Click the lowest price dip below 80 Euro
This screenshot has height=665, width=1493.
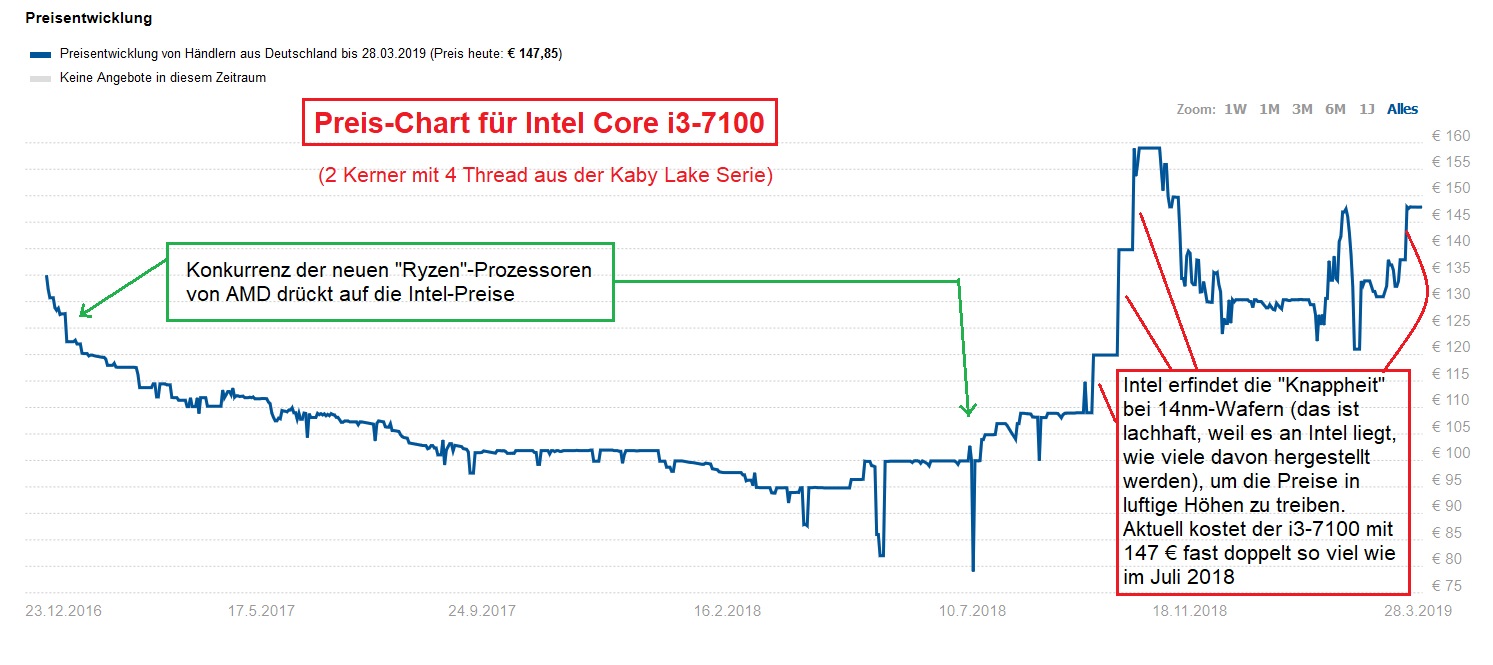(x=972, y=568)
